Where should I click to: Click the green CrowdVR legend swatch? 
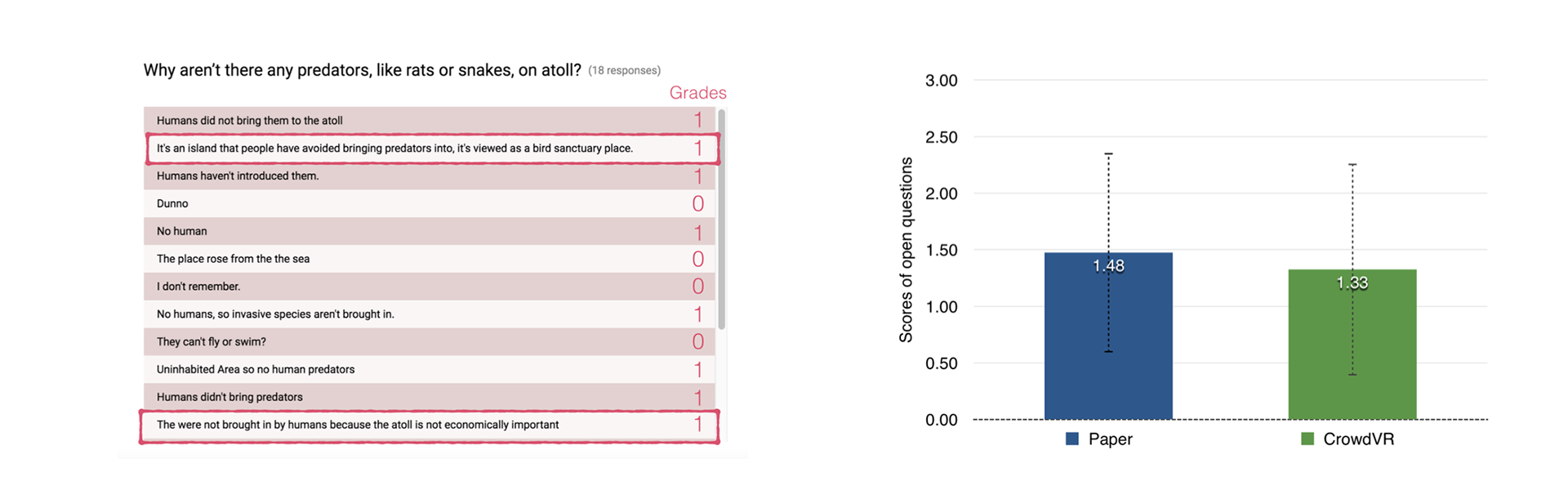[1307, 439]
